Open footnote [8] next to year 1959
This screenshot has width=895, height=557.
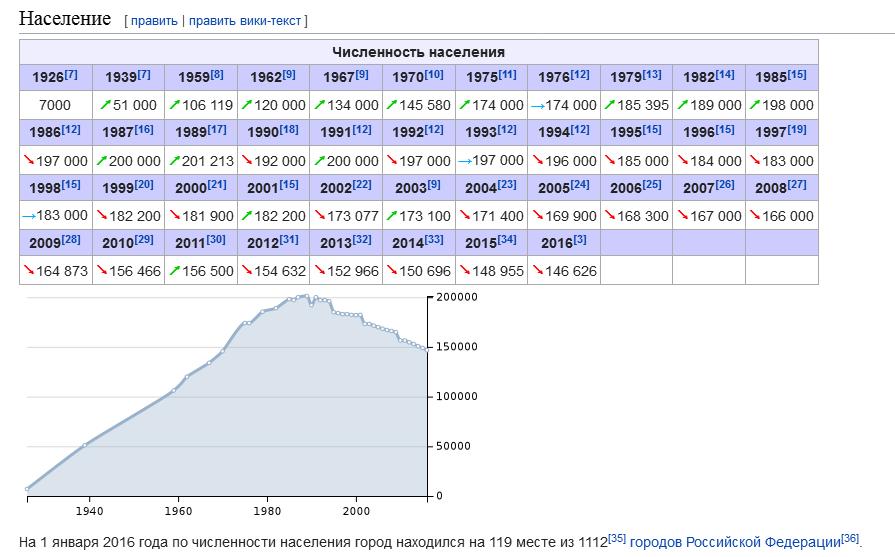[217, 74]
